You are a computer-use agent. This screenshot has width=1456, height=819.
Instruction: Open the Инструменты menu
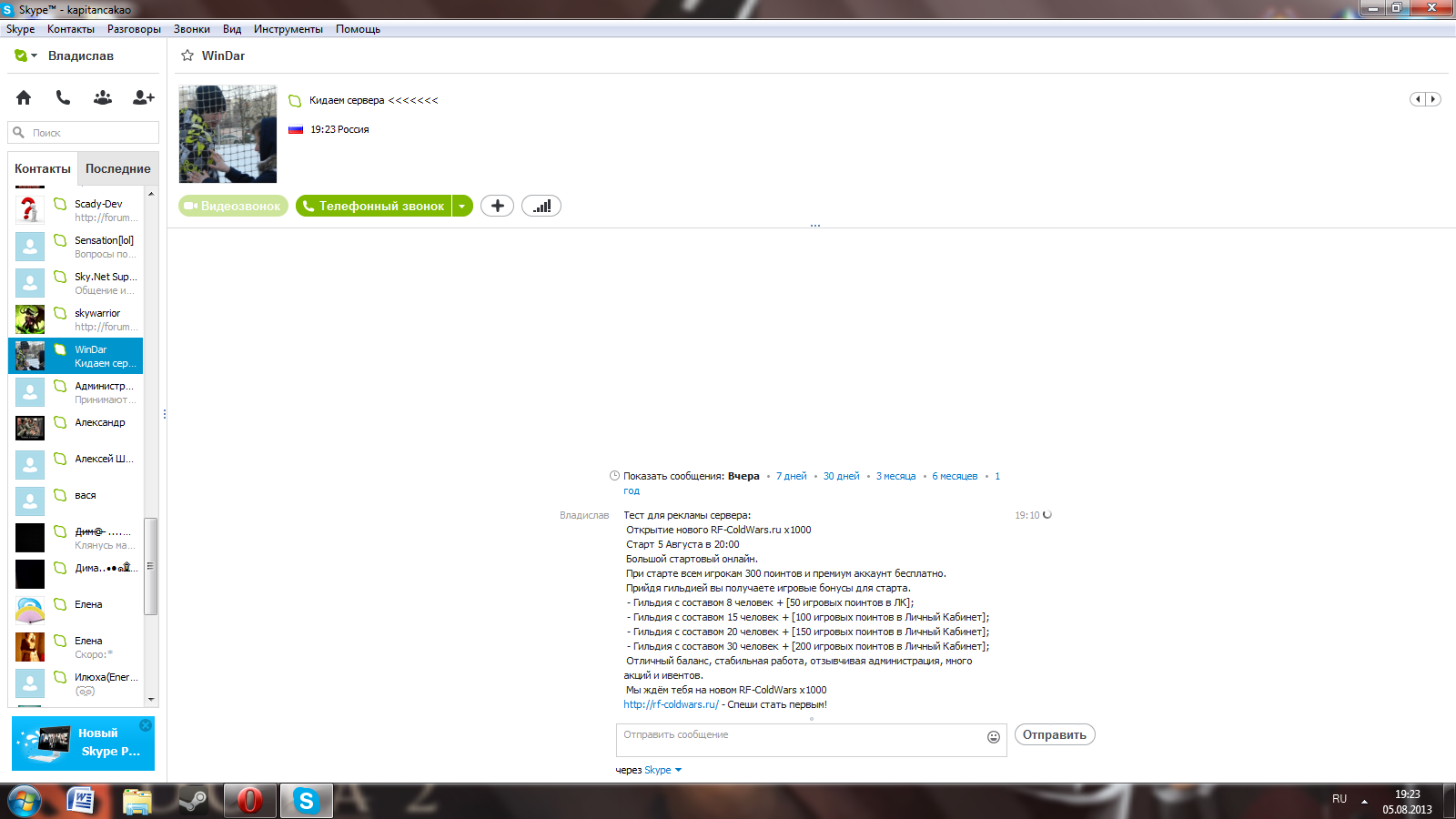(x=288, y=29)
